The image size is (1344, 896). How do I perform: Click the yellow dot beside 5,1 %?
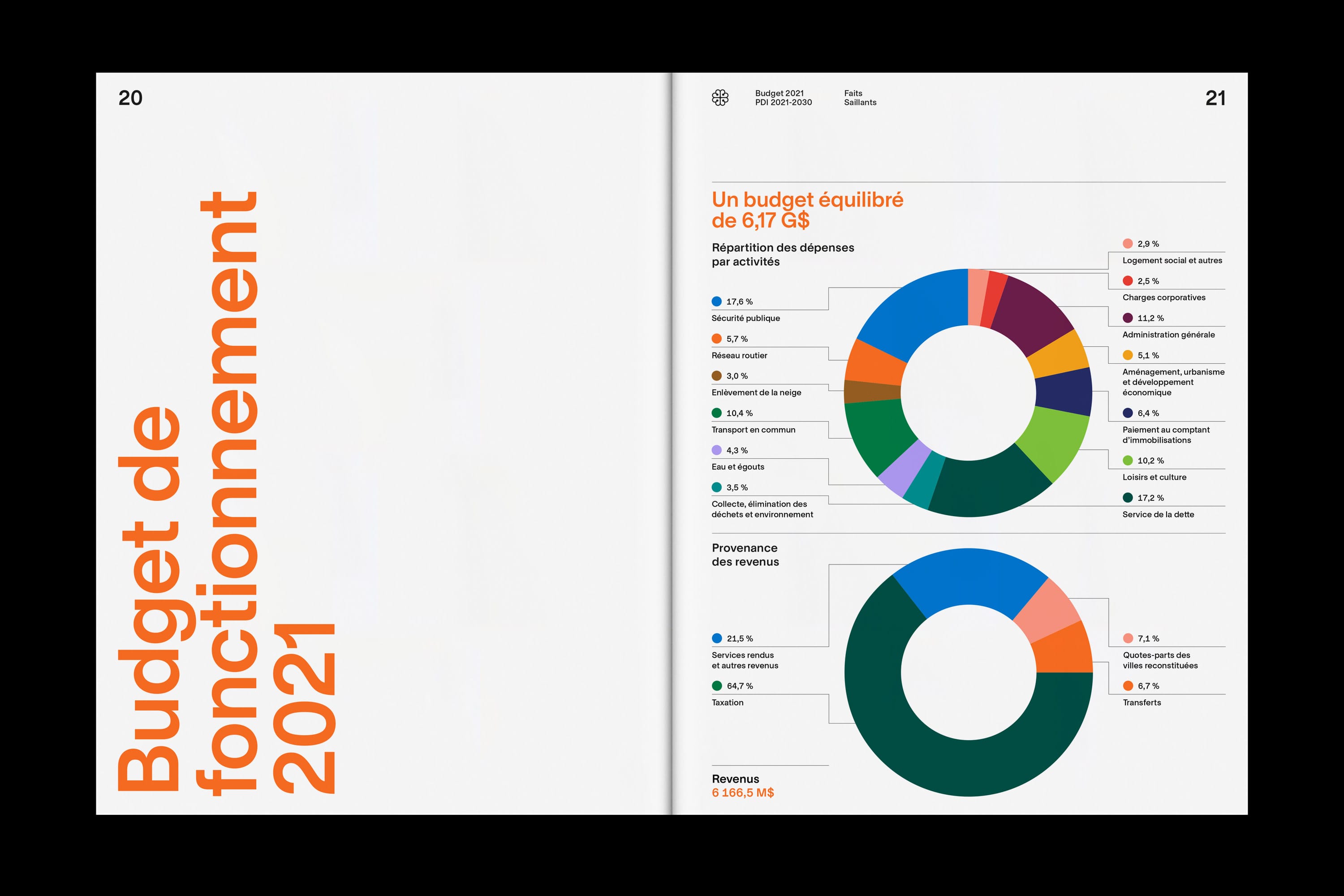coord(1128,355)
